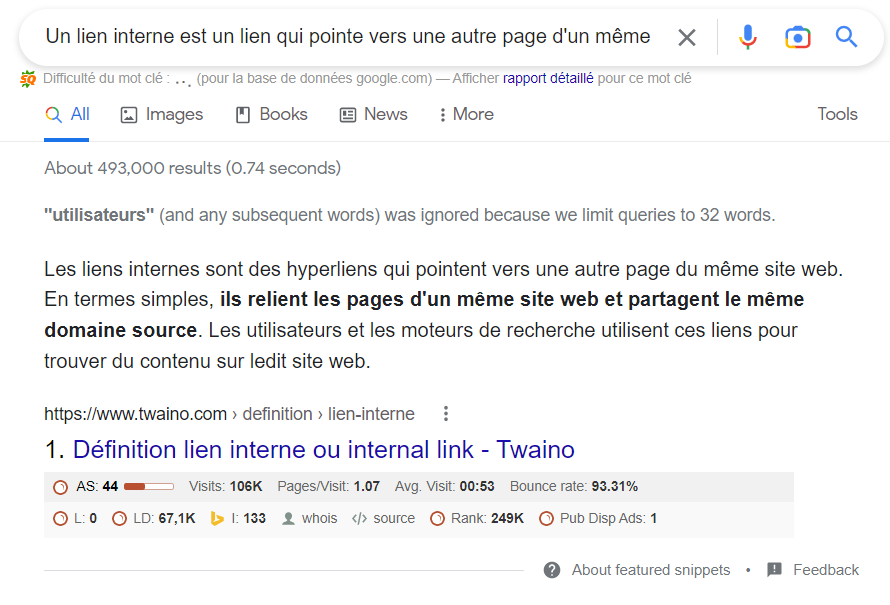Image resolution: width=890 pixels, height=605 pixels.
Task: Switch to the Images tab
Action: pyautogui.click(x=162, y=115)
